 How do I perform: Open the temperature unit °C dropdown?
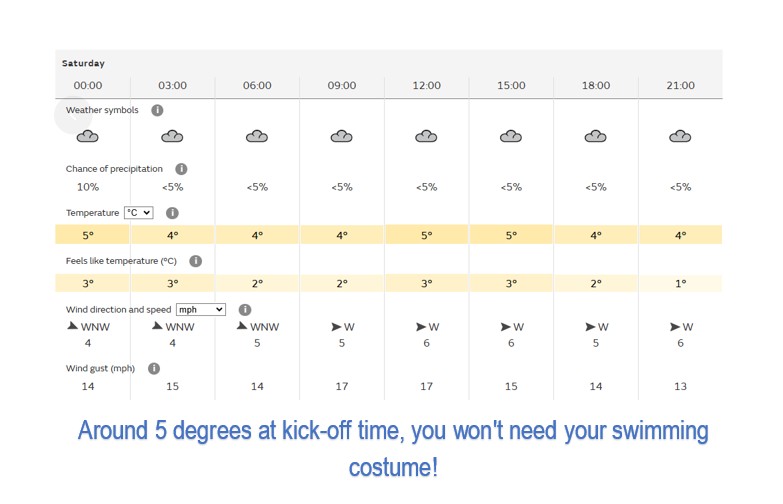click(139, 213)
